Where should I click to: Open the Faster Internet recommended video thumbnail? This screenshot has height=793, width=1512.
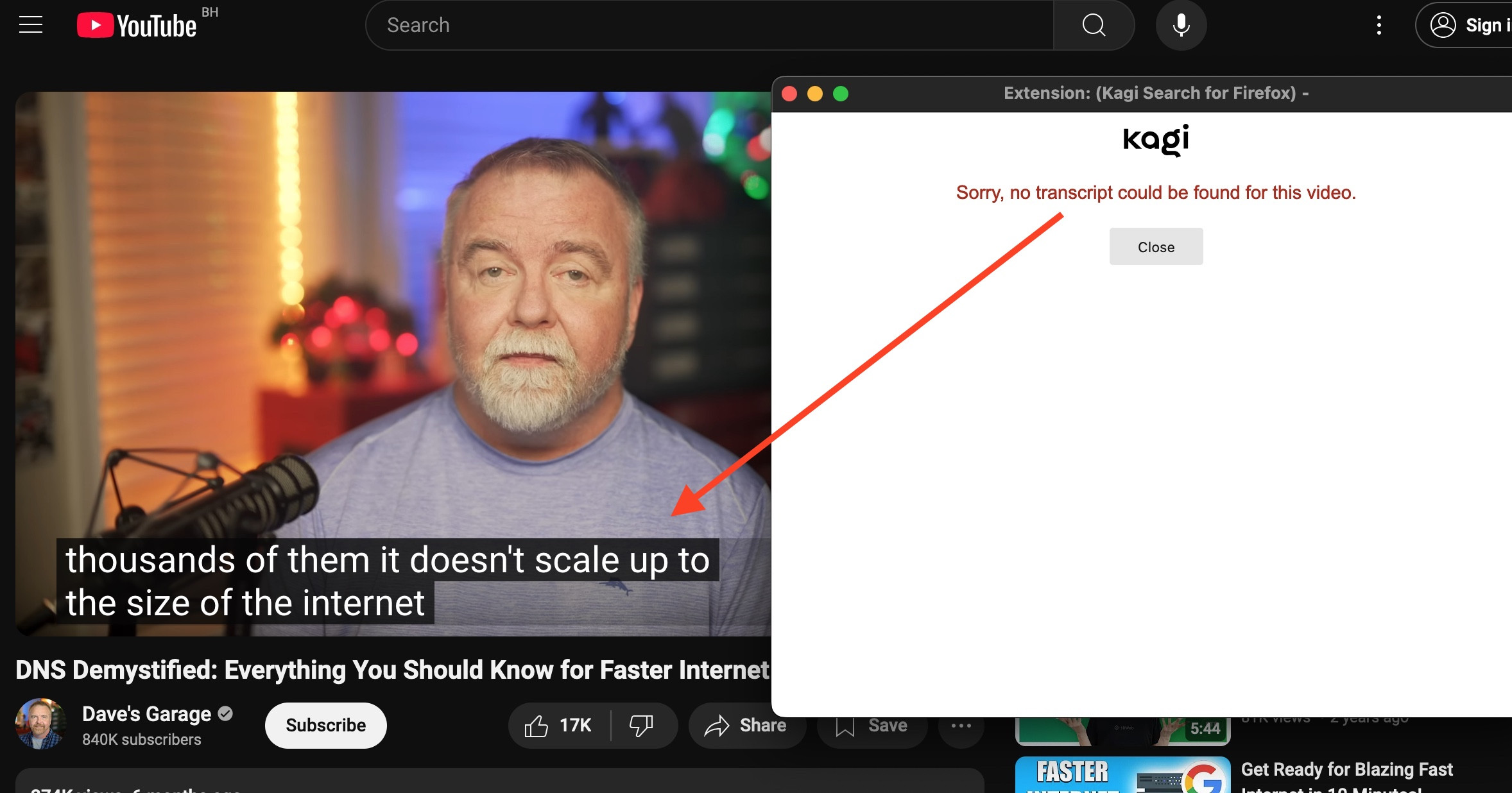pyautogui.click(x=1122, y=775)
